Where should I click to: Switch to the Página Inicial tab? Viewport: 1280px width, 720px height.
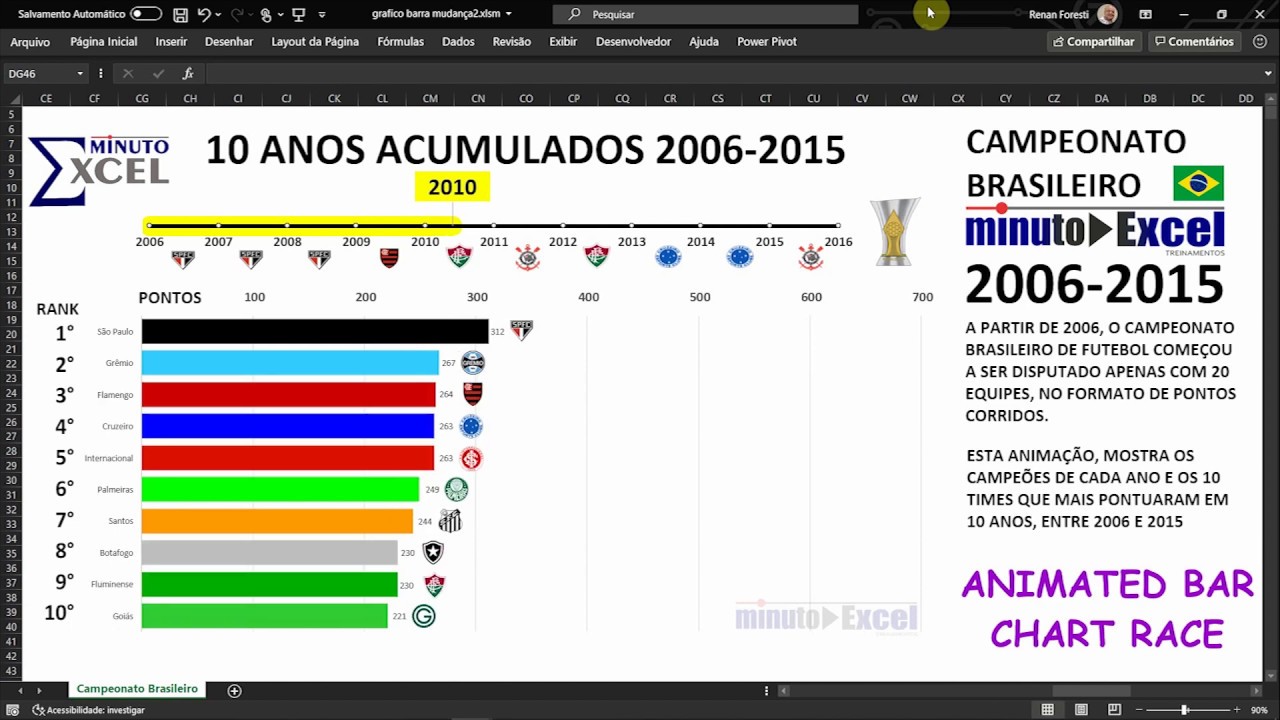pos(104,42)
